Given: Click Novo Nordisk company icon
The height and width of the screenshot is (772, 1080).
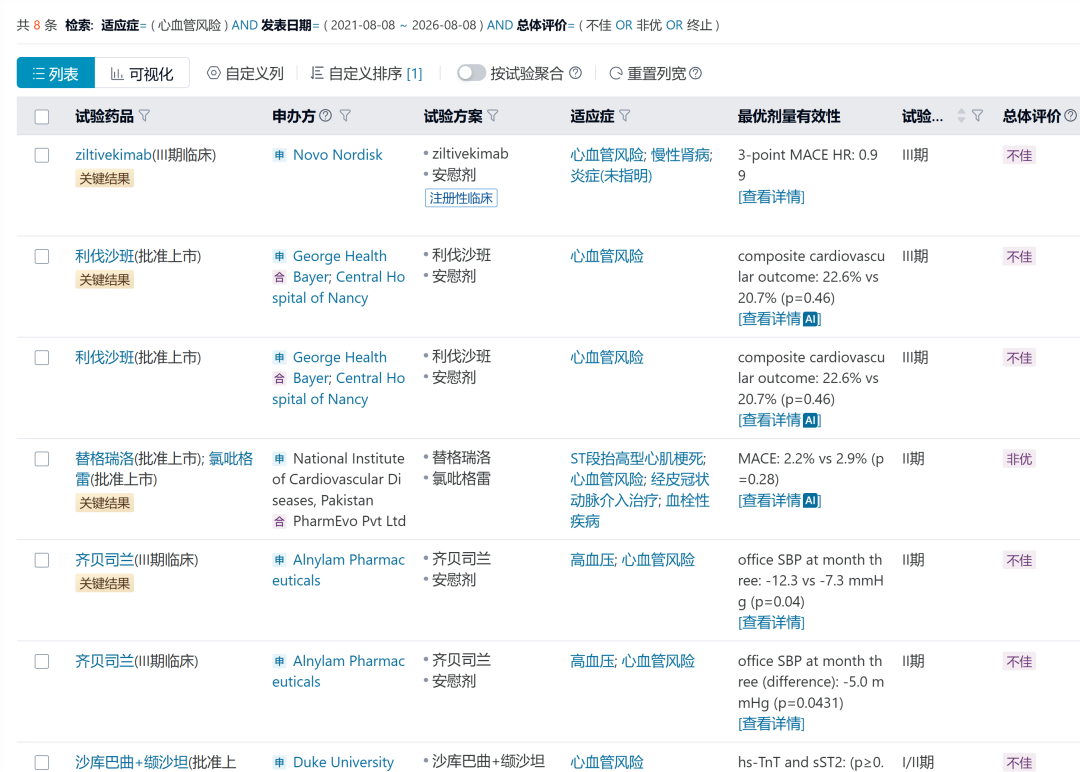Looking at the screenshot, I should tap(279, 155).
